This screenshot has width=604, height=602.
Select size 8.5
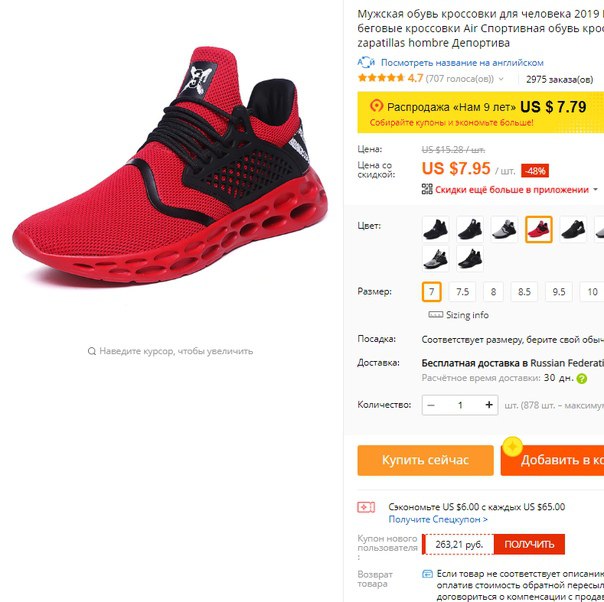click(x=524, y=292)
